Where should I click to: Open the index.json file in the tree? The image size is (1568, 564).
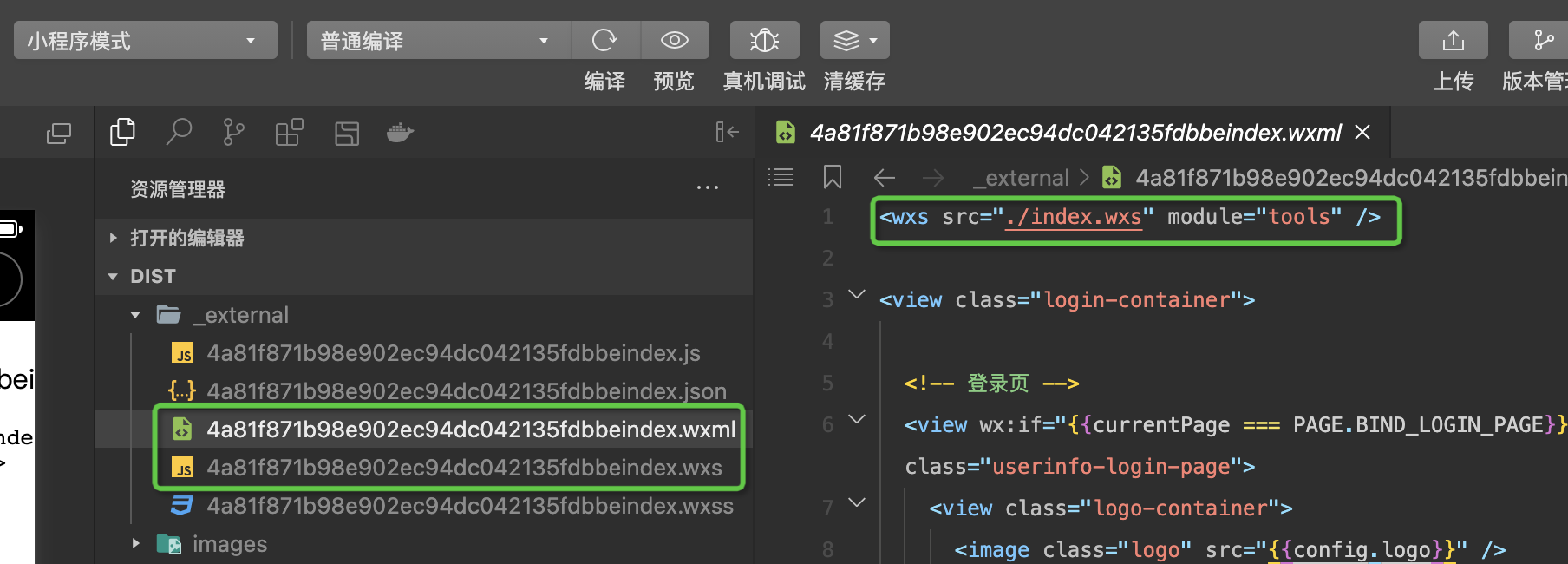(447, 391)
